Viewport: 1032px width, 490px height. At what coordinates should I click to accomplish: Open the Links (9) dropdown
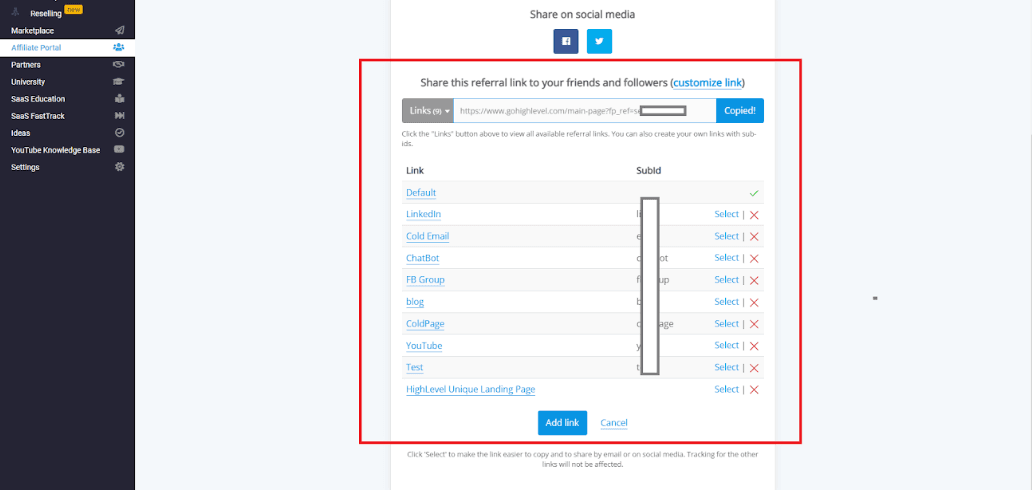coord(427,111)
